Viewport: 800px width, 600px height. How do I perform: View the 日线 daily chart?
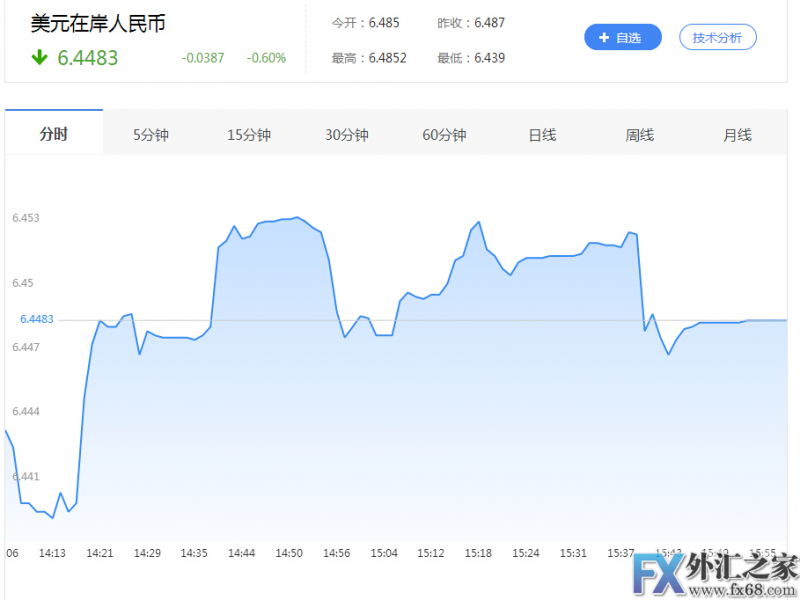542,135
